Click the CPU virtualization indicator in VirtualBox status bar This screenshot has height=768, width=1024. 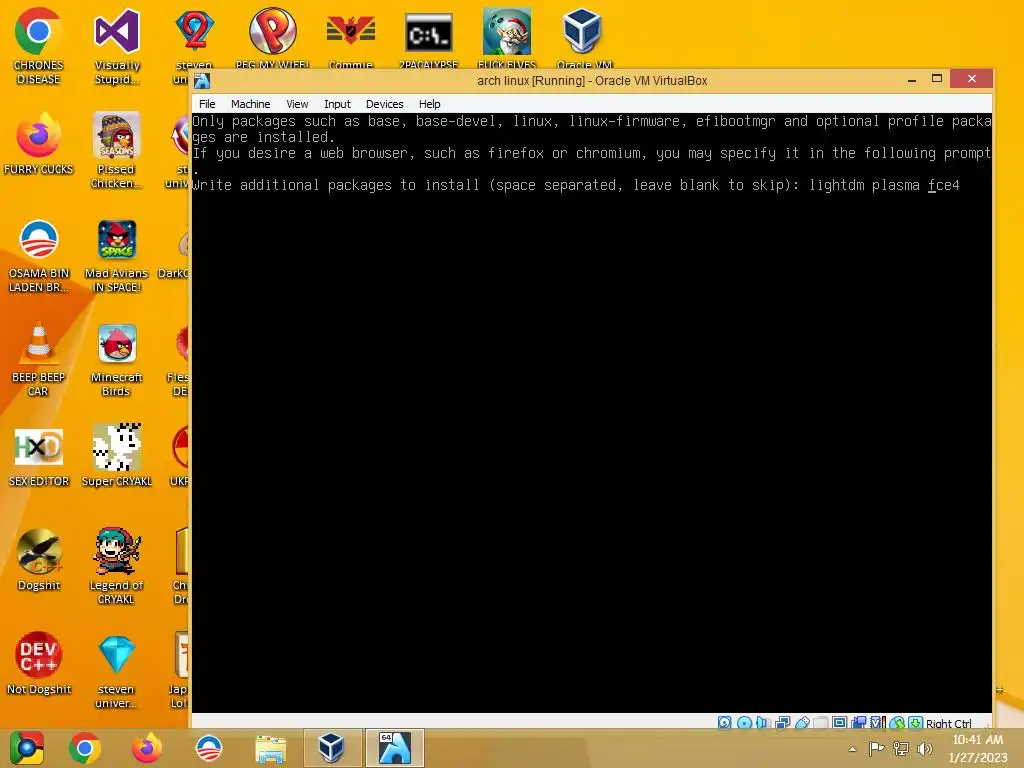(878, 723)
